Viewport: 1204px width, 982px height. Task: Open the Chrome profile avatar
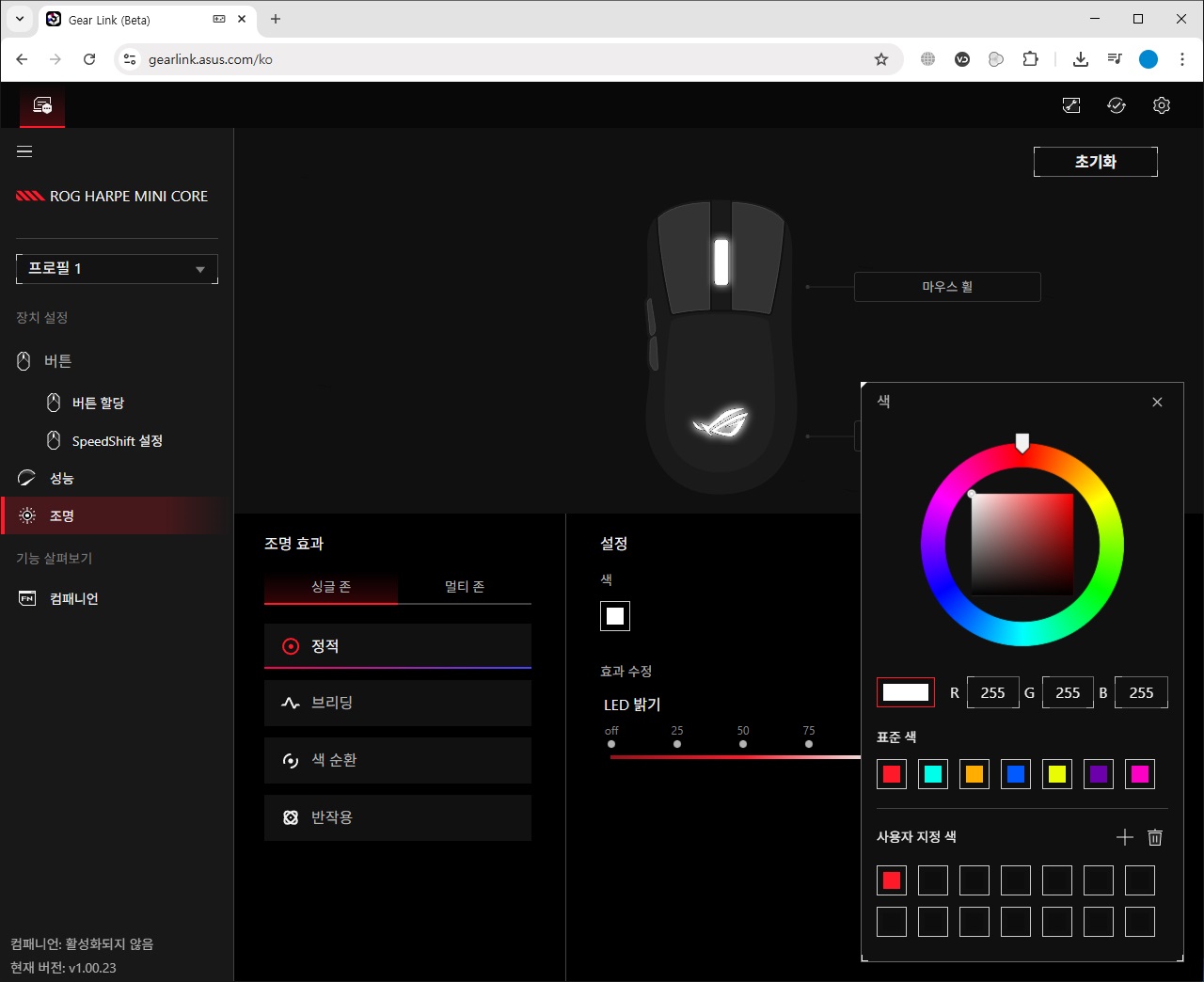click(x=1149, y=59)
